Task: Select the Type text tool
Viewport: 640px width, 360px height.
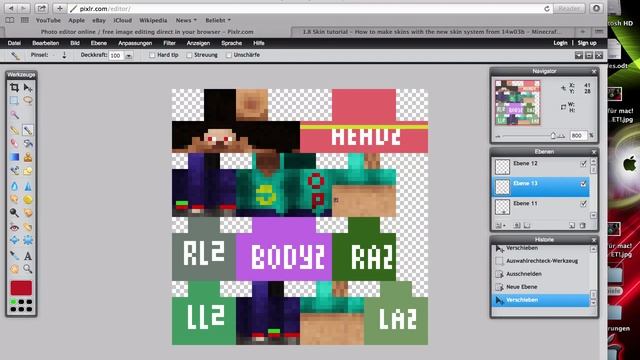Action: point(28,256)
